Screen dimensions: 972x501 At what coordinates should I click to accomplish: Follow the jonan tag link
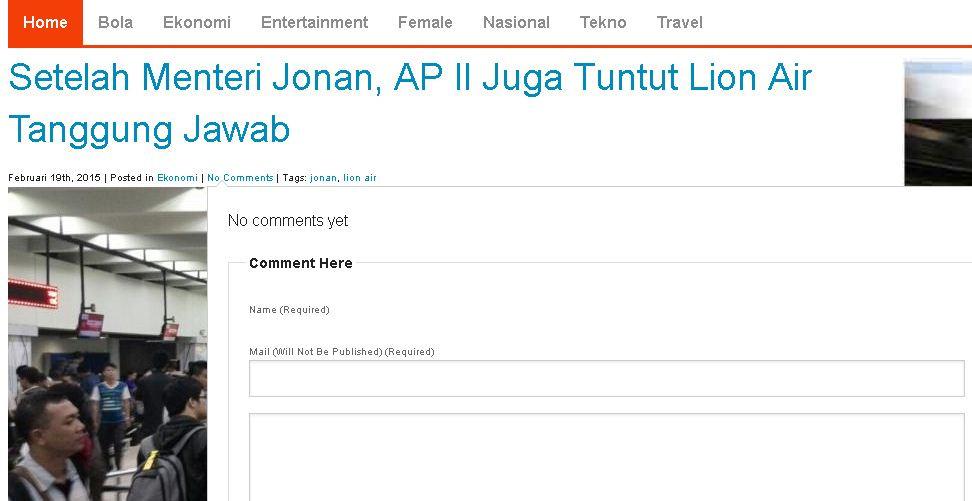[323, 178]
